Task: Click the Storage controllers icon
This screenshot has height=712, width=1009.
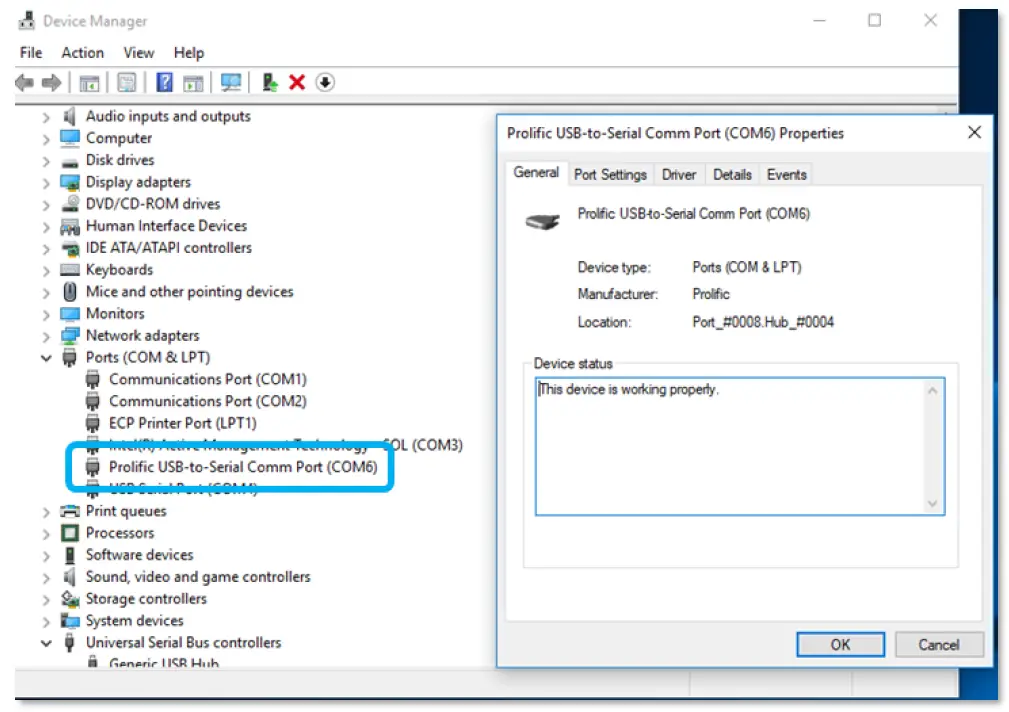Action: tap(69, 599)
